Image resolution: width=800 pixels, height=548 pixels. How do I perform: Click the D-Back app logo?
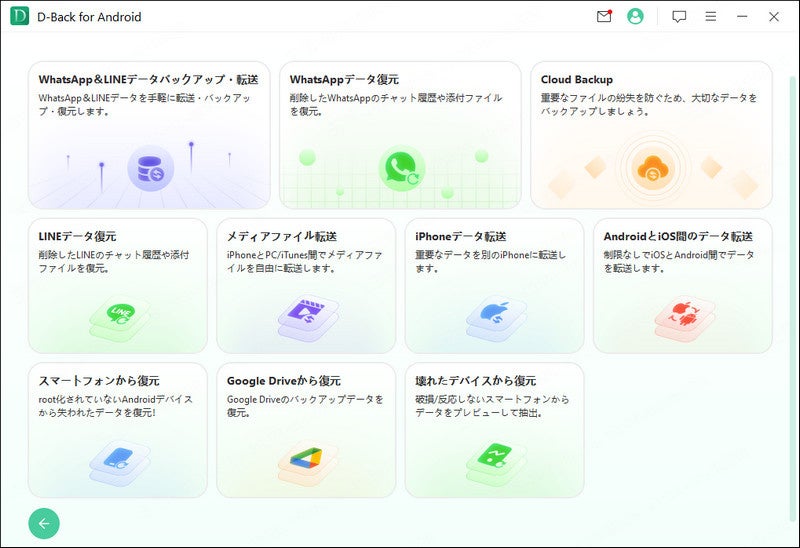[19, 16]
